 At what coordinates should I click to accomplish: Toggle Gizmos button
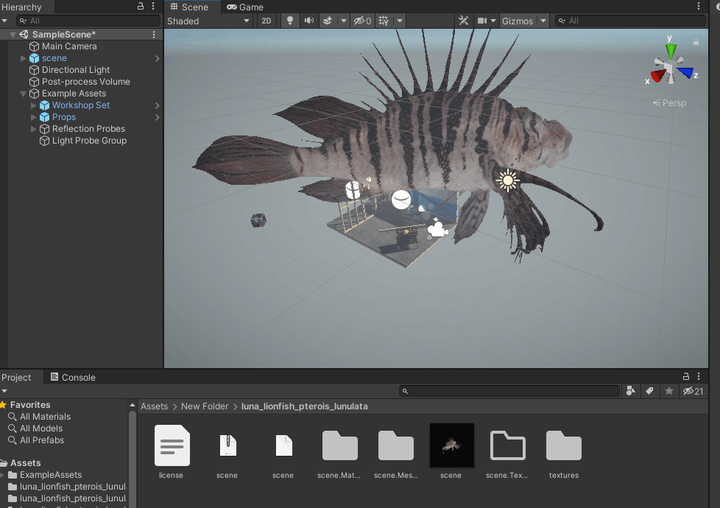[518, 21]
